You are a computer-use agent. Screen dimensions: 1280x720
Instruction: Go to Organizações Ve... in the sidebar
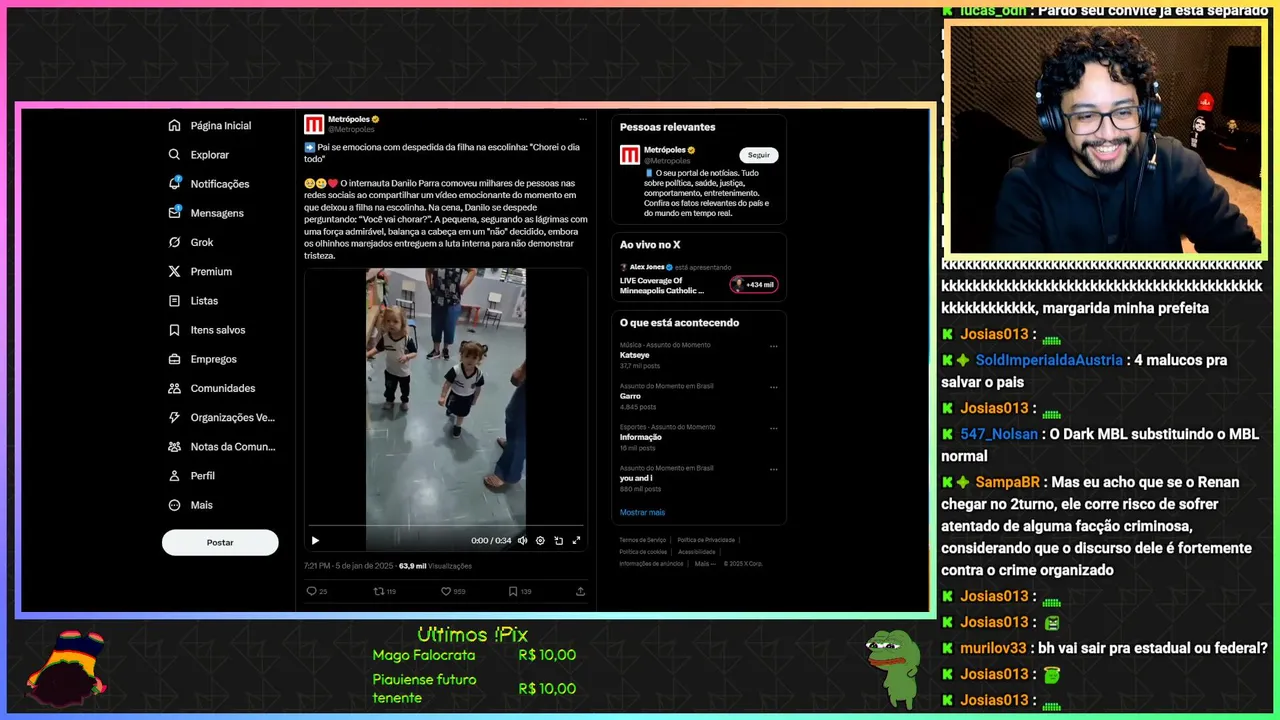click(222, 417)
